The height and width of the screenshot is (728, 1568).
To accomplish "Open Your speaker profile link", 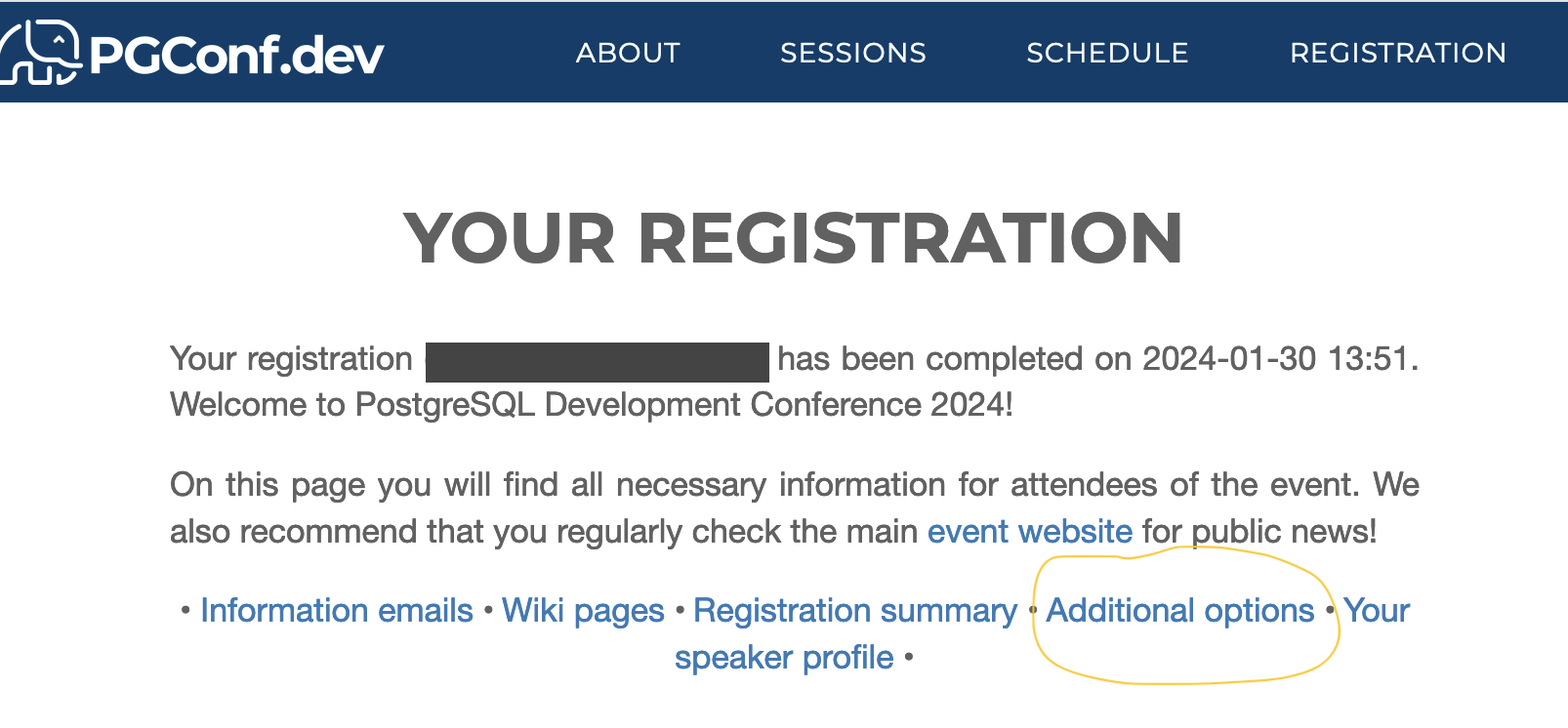I will [x=784, y=658].
